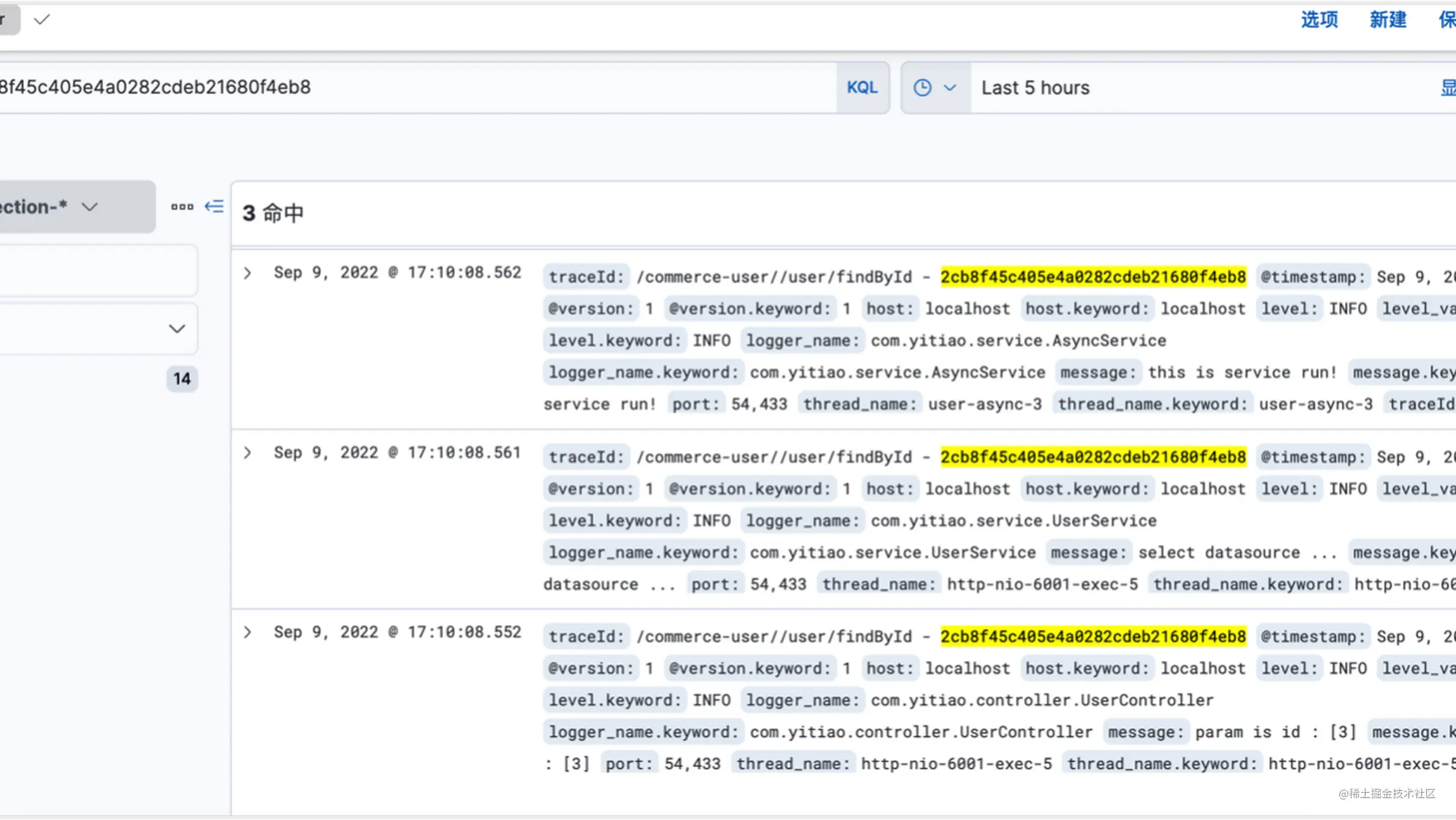Screen dimensions: 1456x820
Task: Open the 选项 menu
Action: 1319,20
